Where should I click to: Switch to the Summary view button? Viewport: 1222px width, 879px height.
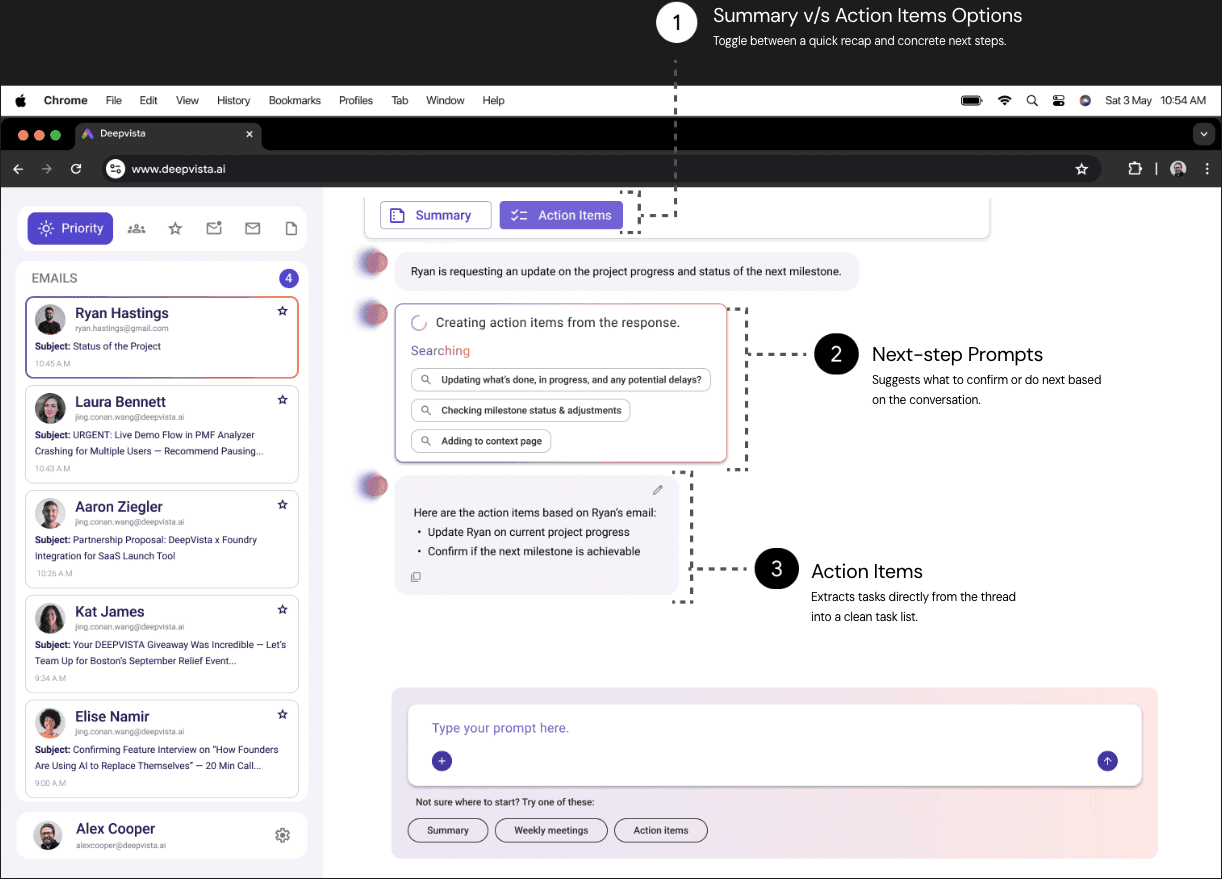(x=436, y=215)
